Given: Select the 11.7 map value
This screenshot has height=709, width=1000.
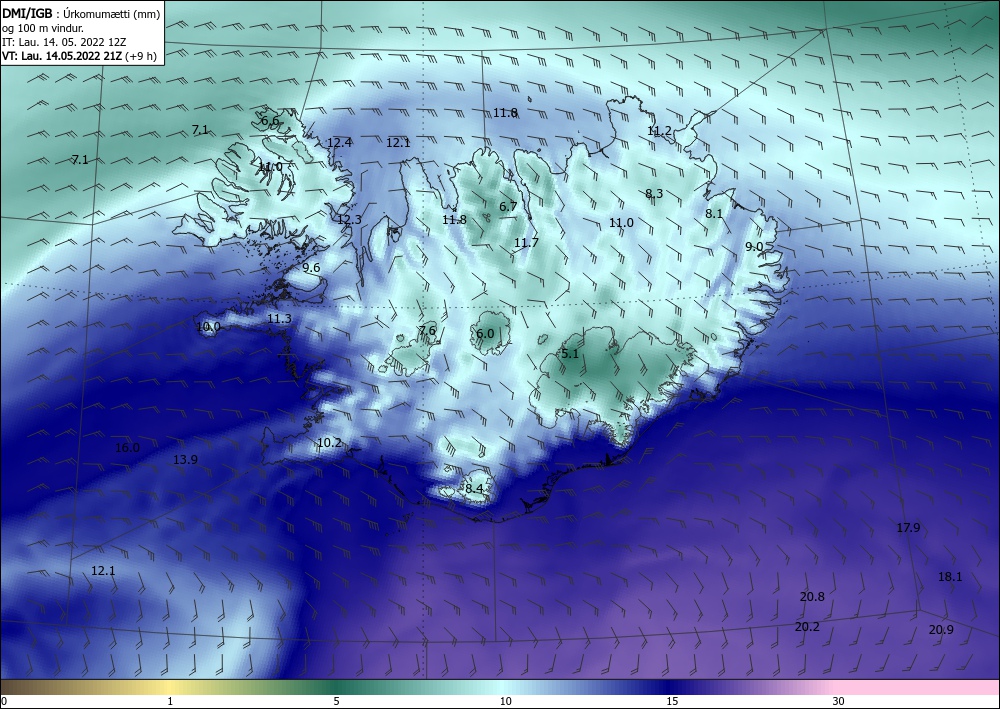Looking at the screenshot, I should tap(526, 242).
